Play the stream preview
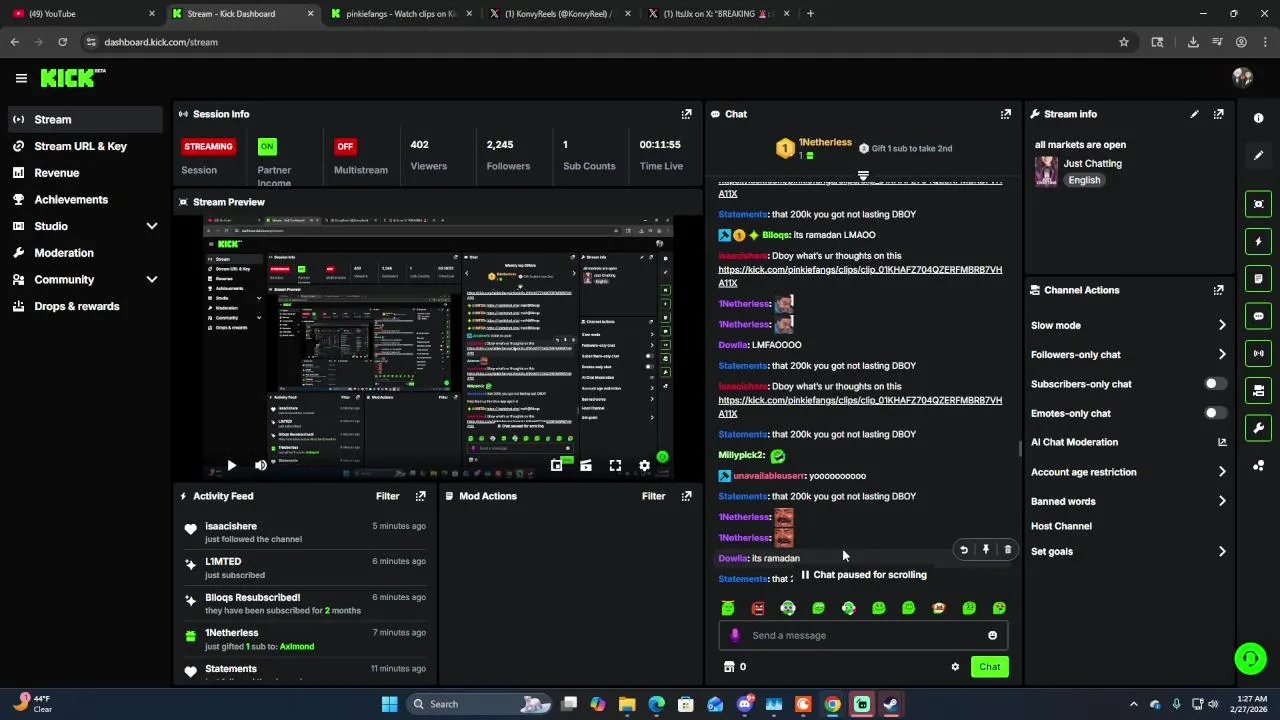The image size is (1280, 720). [231, 465]
